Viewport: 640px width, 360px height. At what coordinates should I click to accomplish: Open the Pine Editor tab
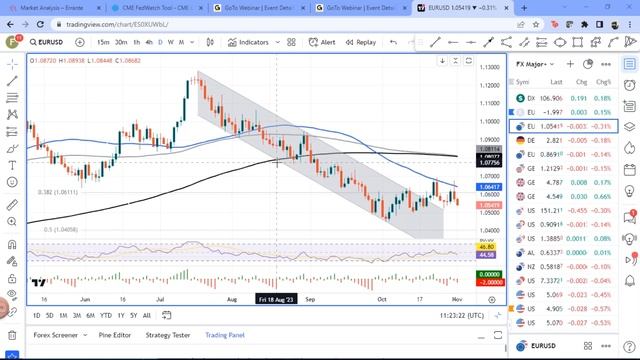pyautogui.click(x=115, y=335)
